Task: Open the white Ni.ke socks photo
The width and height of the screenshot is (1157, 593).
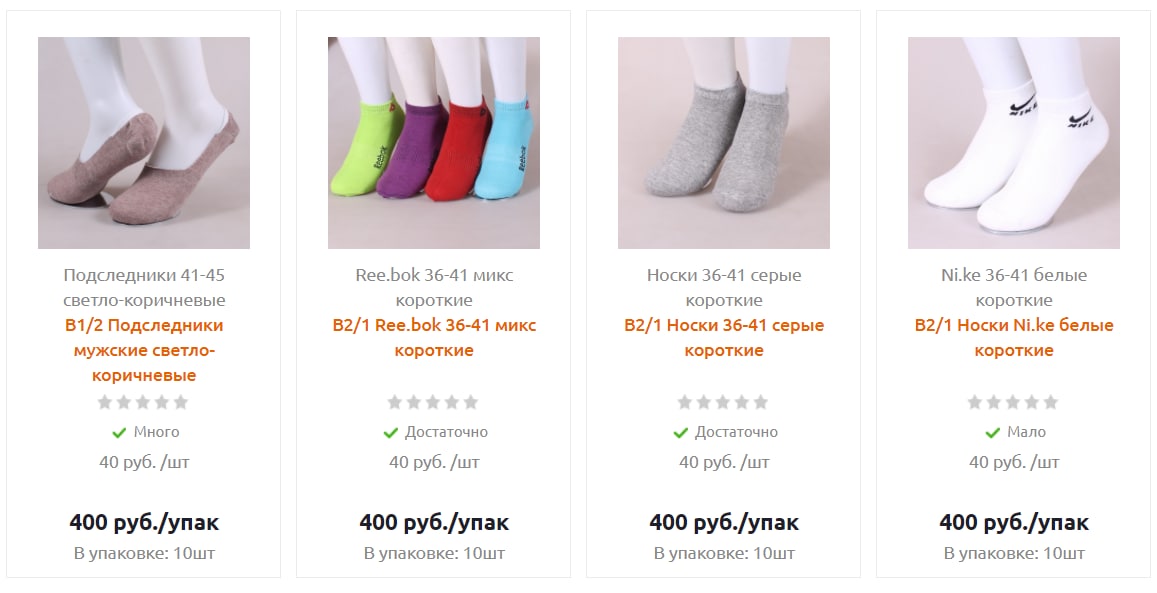Action: (x=1014, y=143)
